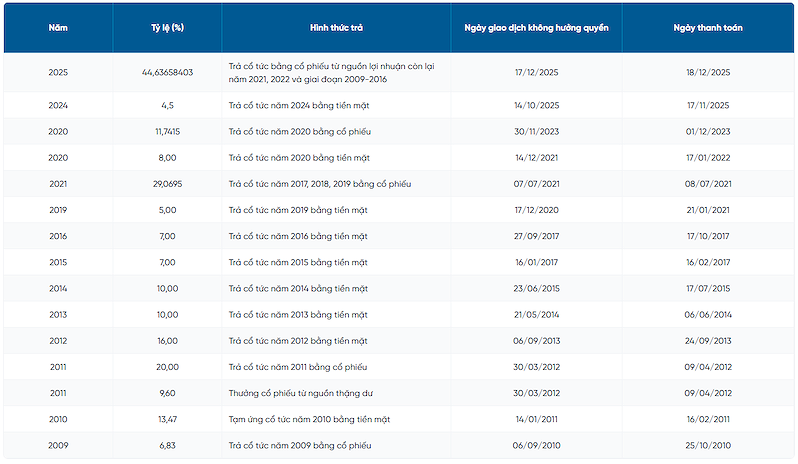798x464 pixels.
Task: Click 'Tạm ứng cổ tức năm 2010 bằng tiền mặt'
Action: (309, 420)
